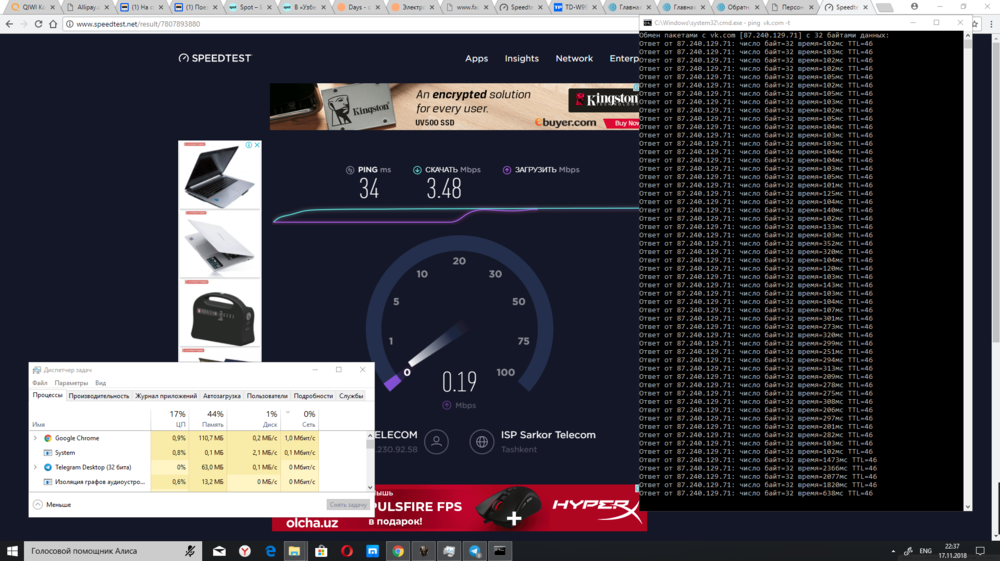The width and height of the screenshot is (1000, 561).
Task: Sort processes by the ЦП column
Action: 170,419
